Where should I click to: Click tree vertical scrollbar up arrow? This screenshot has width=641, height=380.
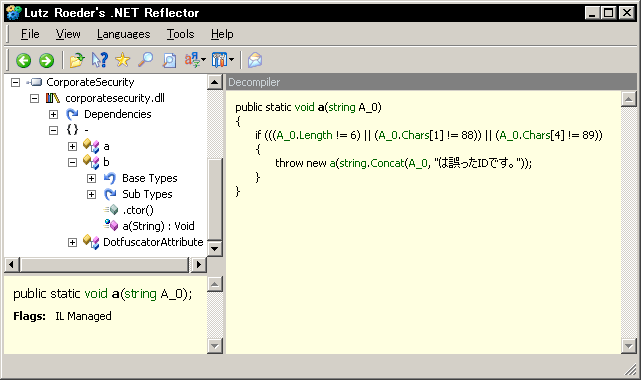coord(215,82)
